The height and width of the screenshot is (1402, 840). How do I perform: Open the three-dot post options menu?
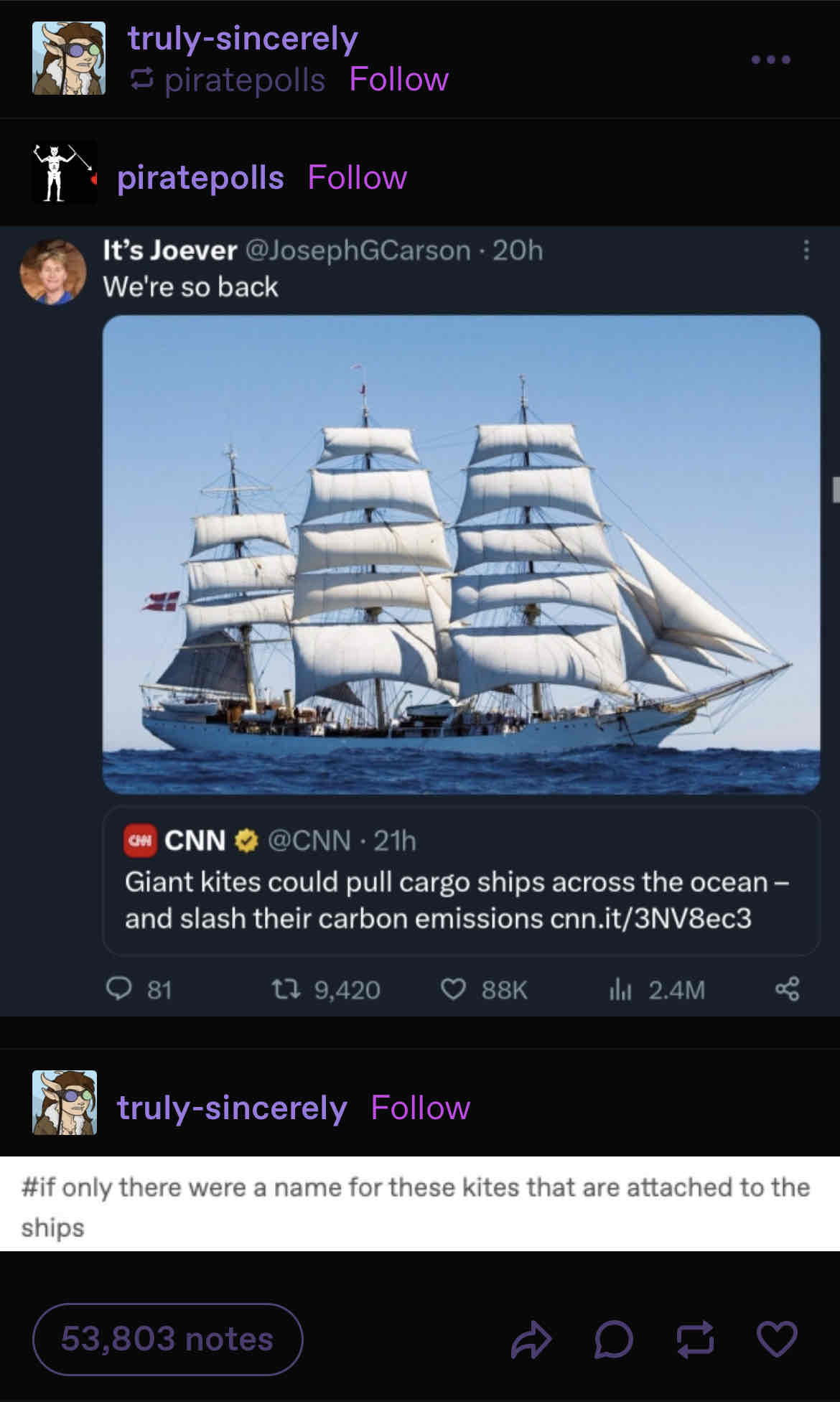coord(770,60)
